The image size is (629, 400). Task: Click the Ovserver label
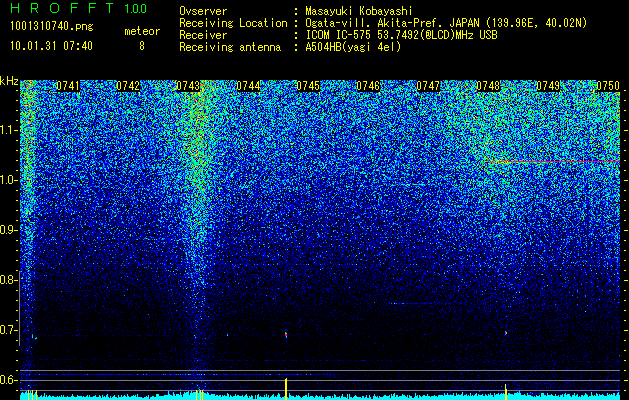coord(203,11)
